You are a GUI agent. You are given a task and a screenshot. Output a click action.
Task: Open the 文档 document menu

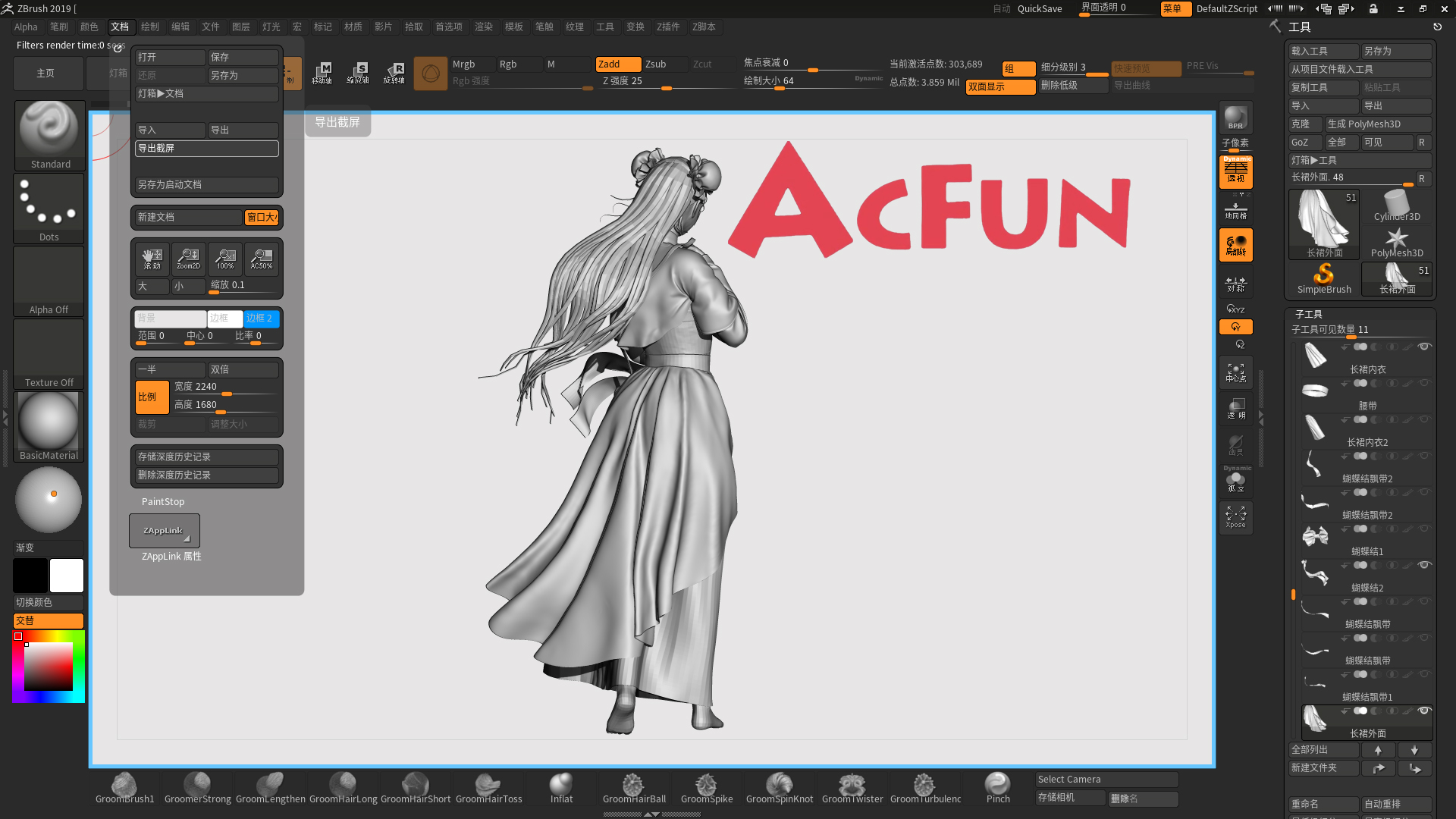[120, 27]
